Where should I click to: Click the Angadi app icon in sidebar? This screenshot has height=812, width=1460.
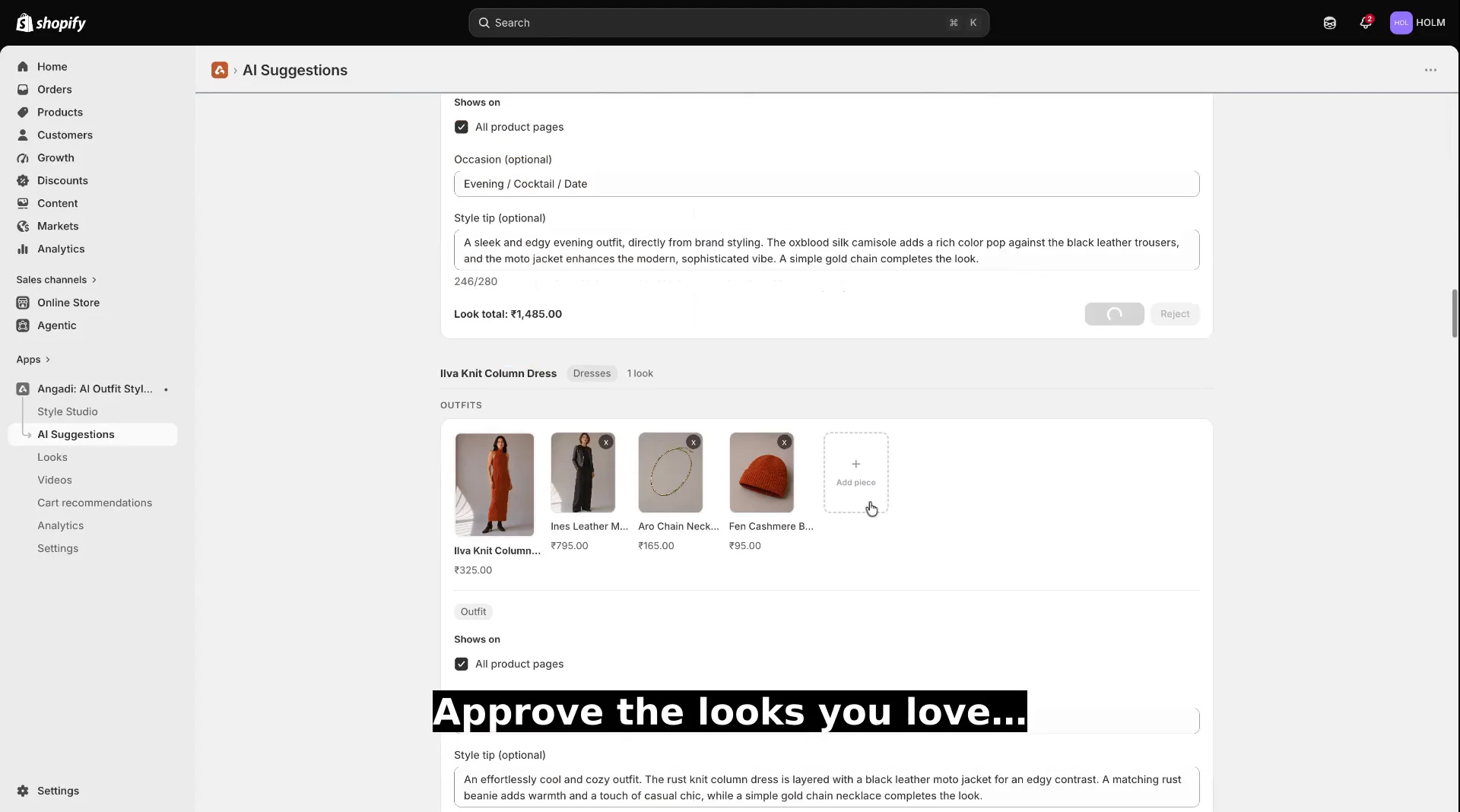coord(23,389)
